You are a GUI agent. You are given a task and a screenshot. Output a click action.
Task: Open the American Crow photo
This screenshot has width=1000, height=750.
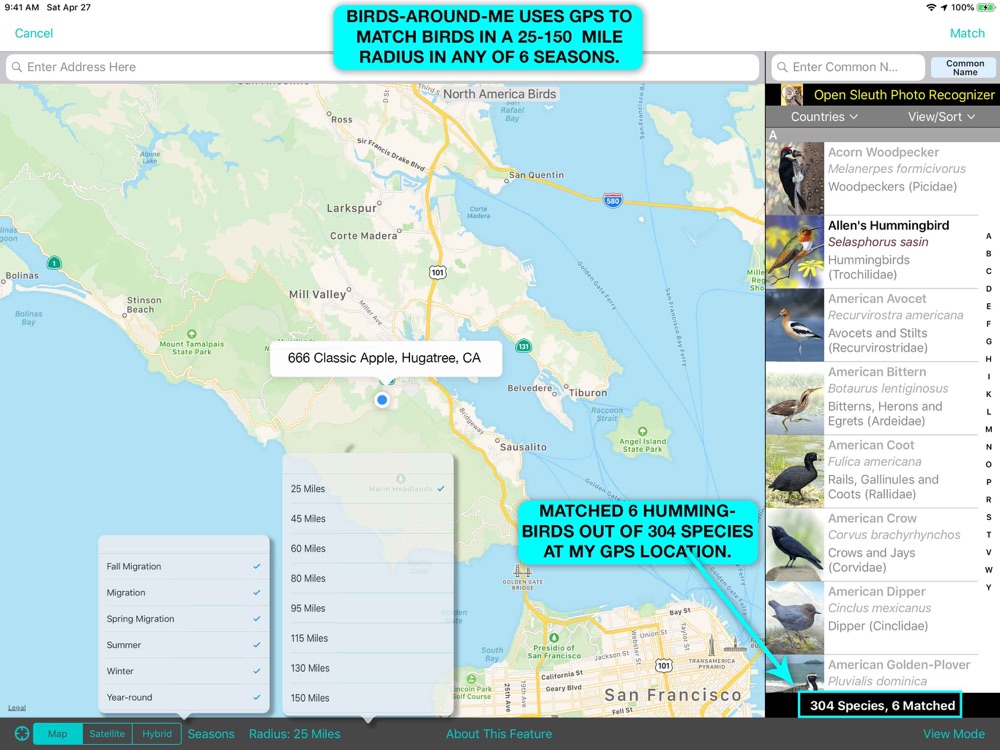[x=795, y=545]
